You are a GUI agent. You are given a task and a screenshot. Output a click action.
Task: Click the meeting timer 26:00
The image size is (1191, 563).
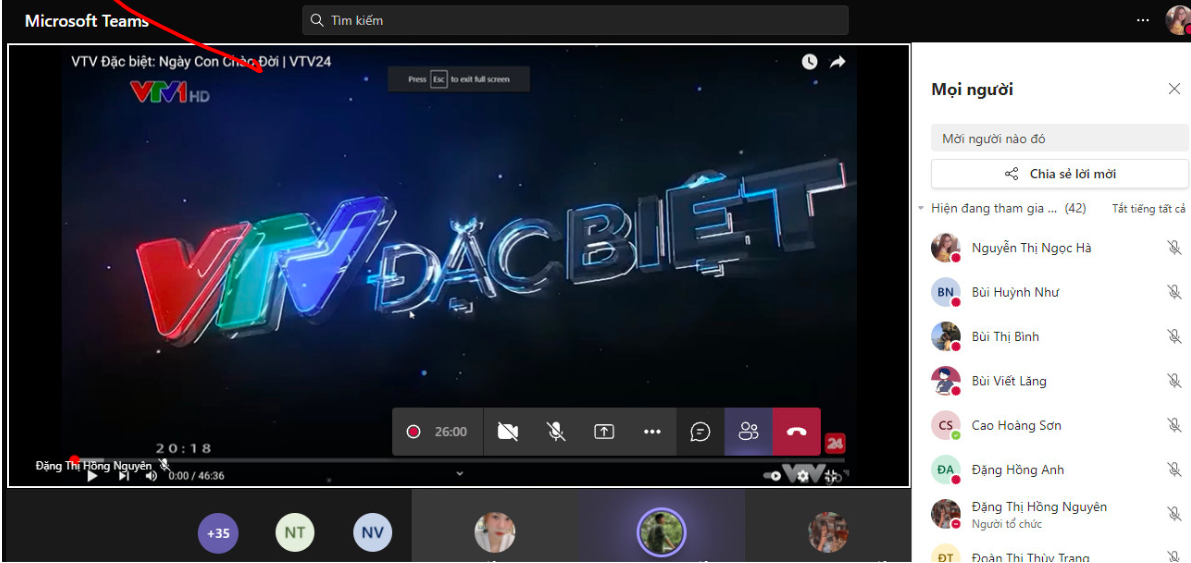(x=450, y=432)
